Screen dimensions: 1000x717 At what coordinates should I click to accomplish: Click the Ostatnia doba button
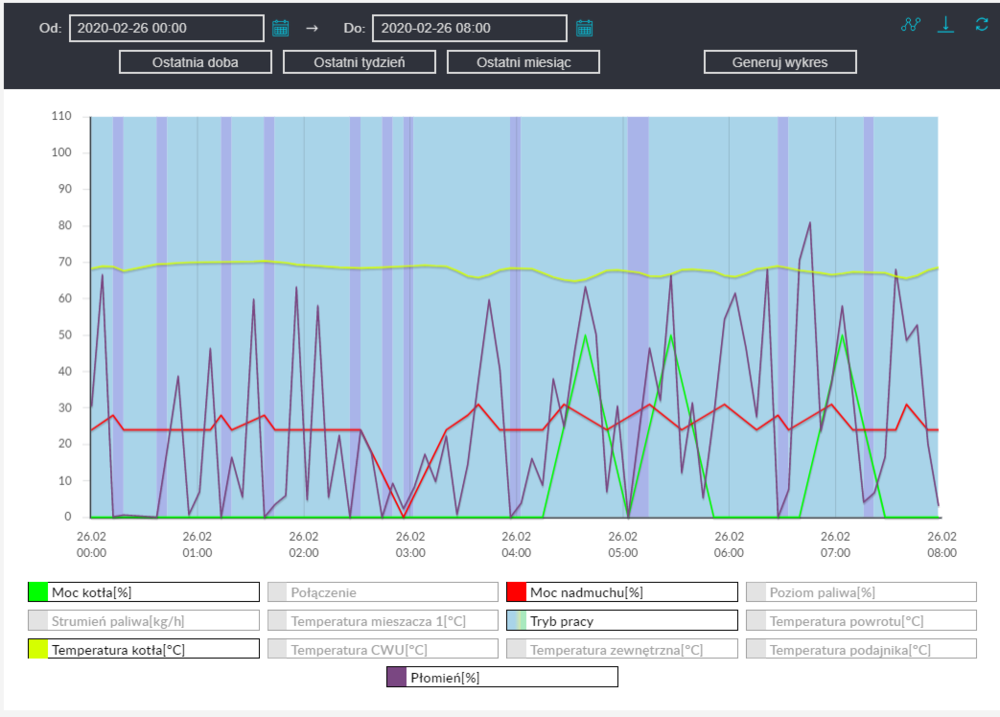click(x=195, y=62)
